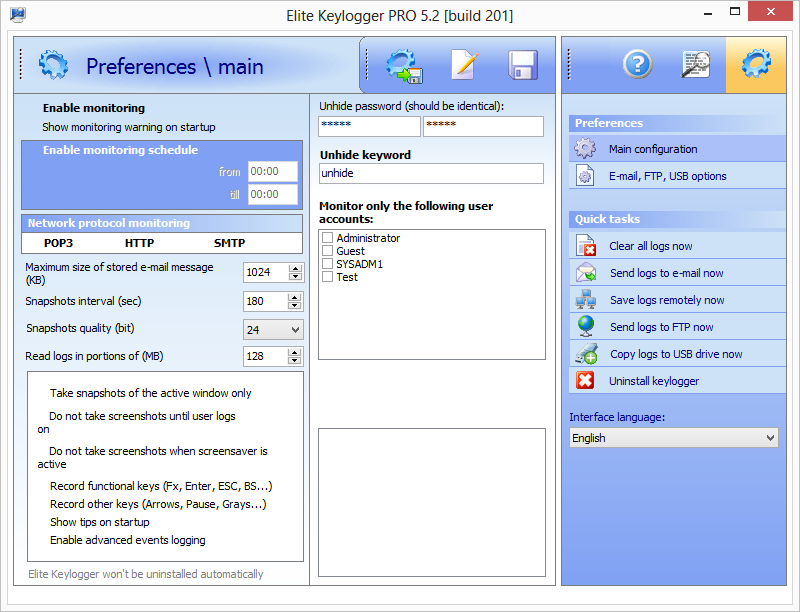This screenshot has width=800, height=612.
Task: Enable monitoring for the SYSADM1 account
Action: pos(327,264)
